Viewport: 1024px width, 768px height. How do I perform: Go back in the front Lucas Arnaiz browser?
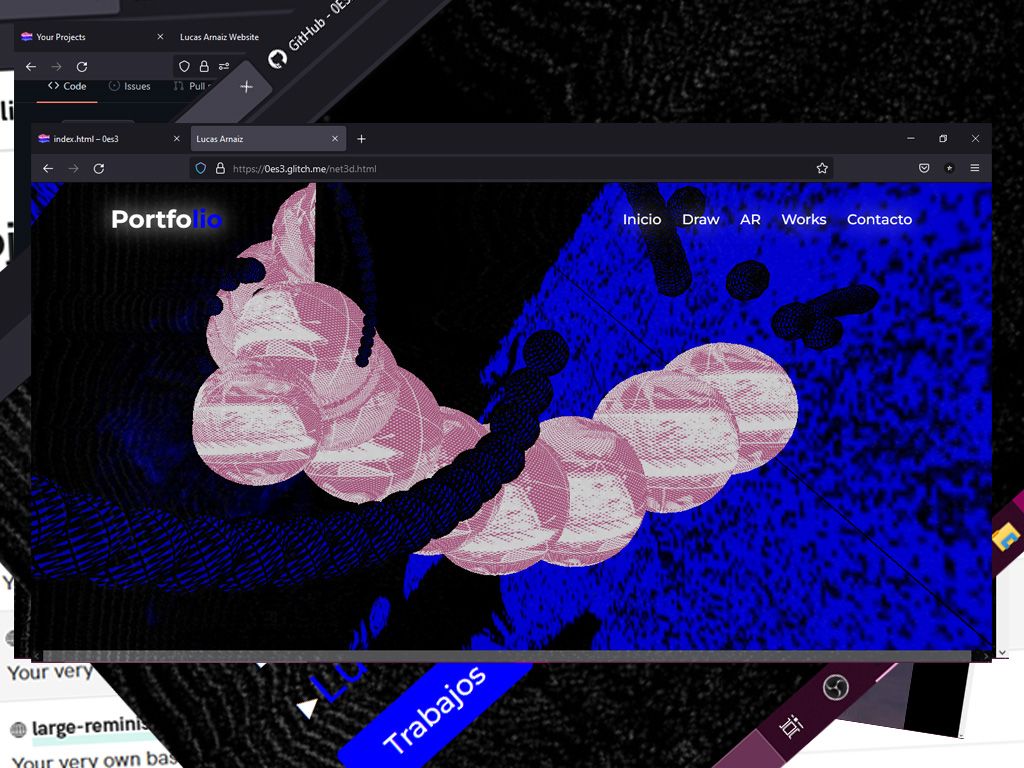point(48,168)
